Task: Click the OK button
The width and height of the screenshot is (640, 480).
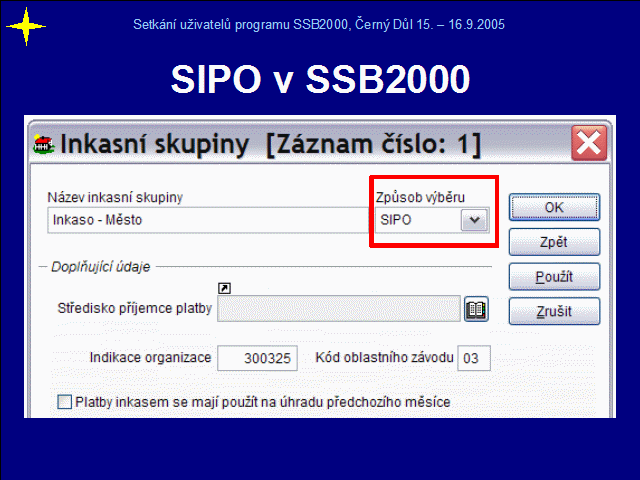Action: tap(554, 207)
